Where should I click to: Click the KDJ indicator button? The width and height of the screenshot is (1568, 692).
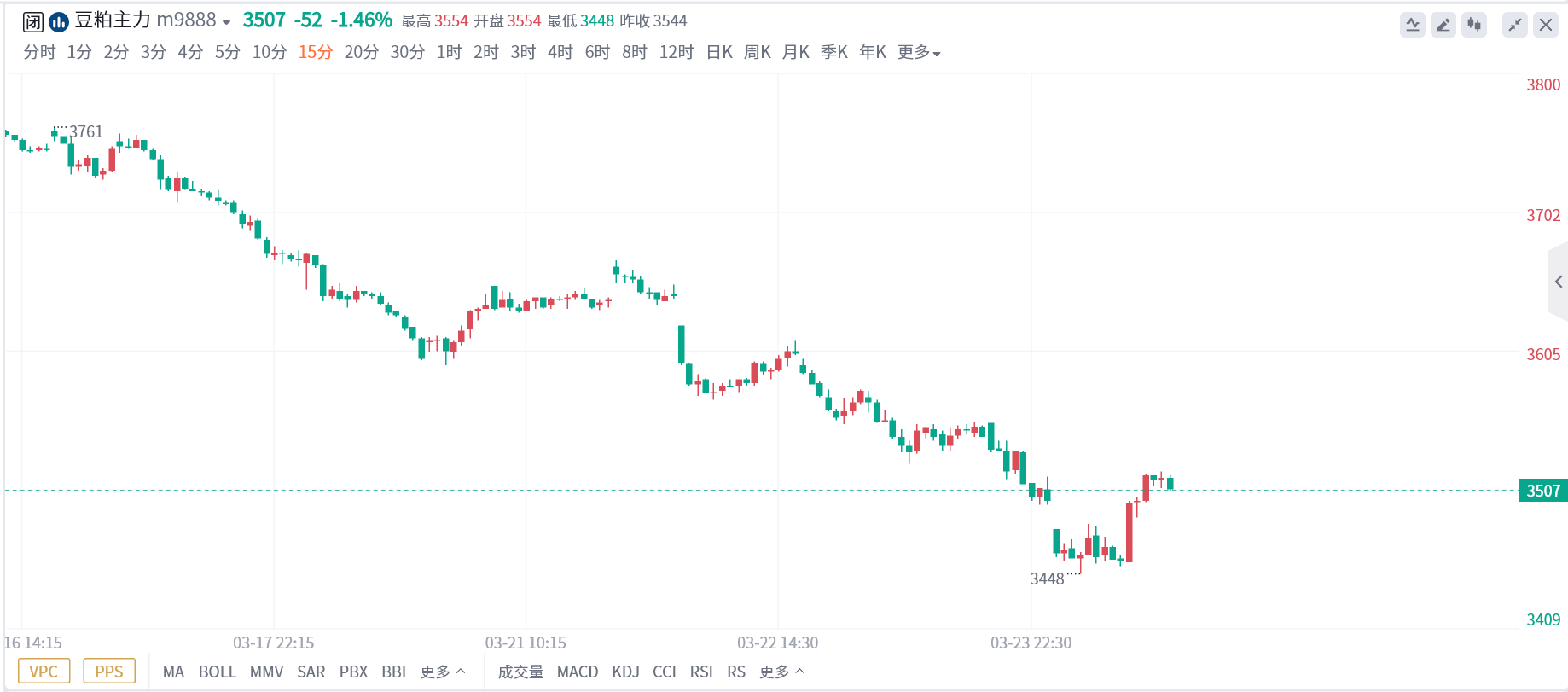click(625, 672)
